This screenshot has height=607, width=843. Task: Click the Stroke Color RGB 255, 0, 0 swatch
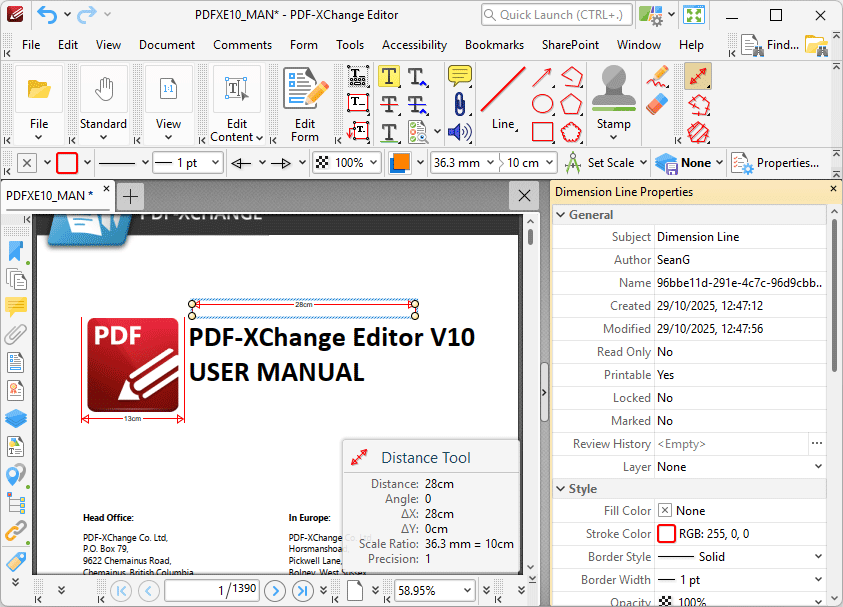[x=666, y=534]
